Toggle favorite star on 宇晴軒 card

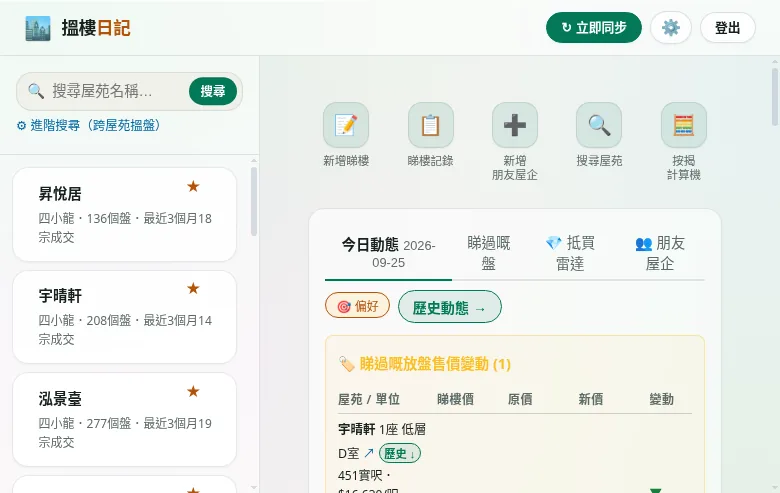pos(193,289)
